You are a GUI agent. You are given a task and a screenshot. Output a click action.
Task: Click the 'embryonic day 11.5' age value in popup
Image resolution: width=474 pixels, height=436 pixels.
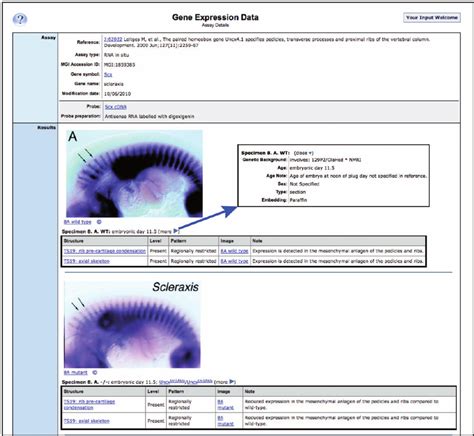pos(312,168)
